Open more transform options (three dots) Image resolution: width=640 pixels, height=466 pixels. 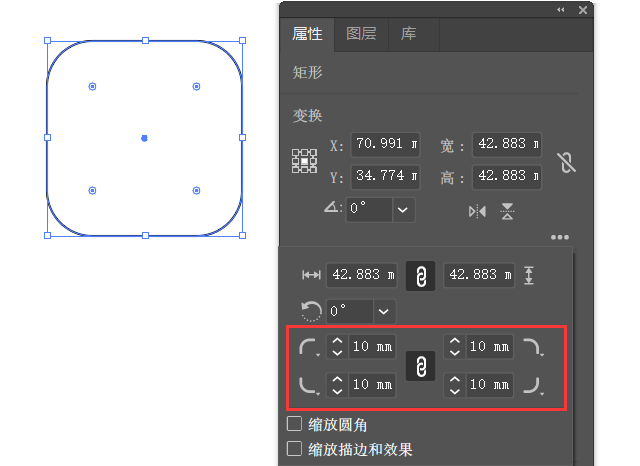(x=559, y=237)
